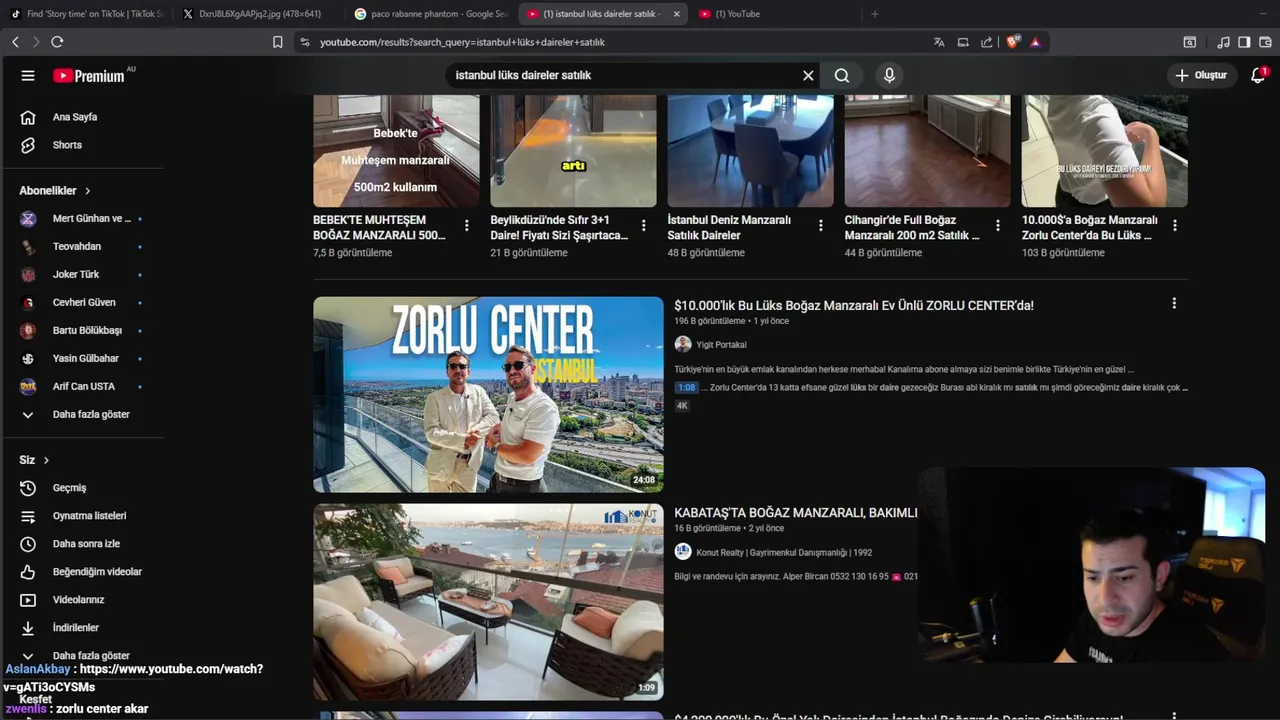
Task: Click the translate page icon
Action: [939, 42]
